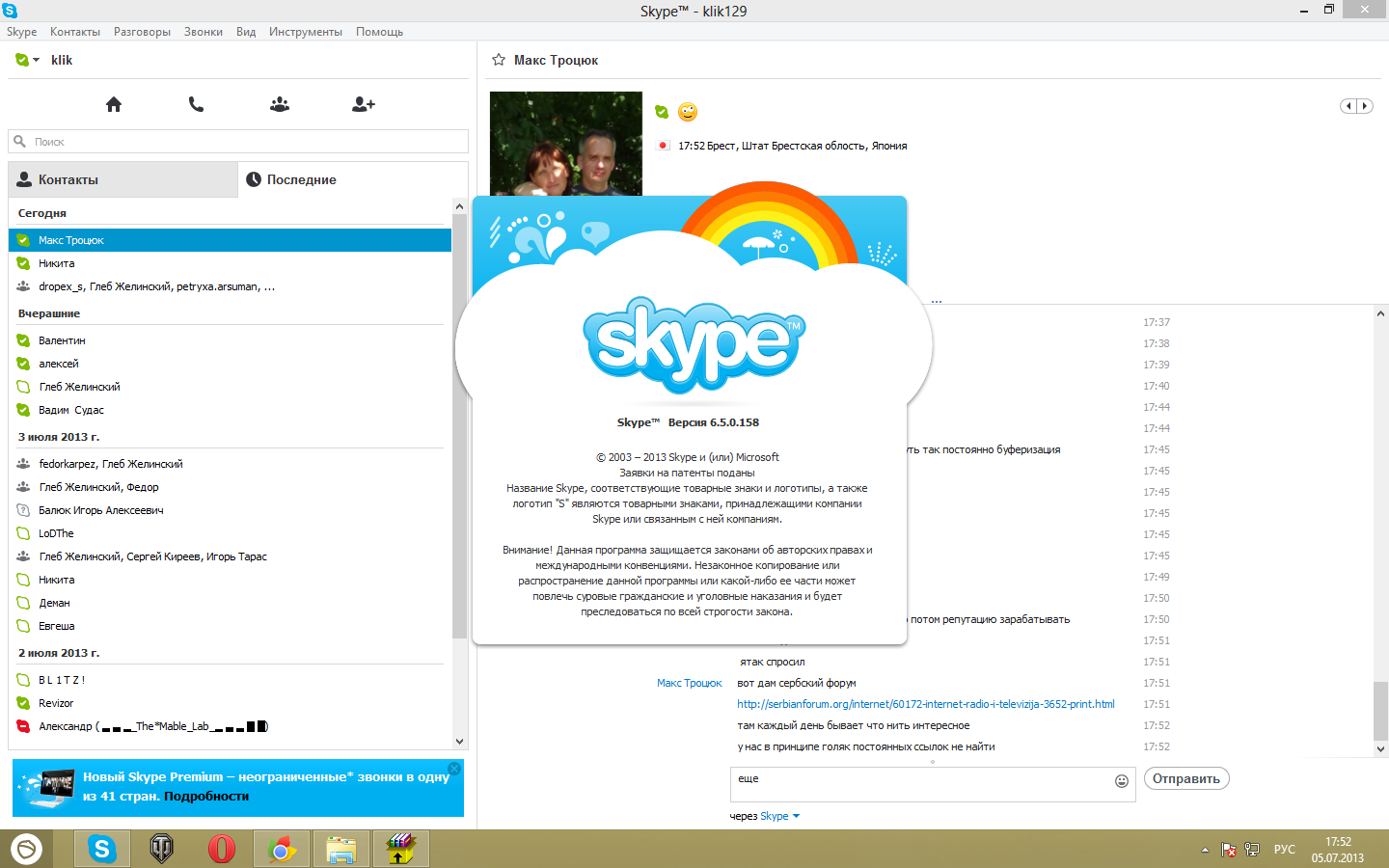Open WinRAR from the taskbar
1389x868 pixels.
(400, 849)
